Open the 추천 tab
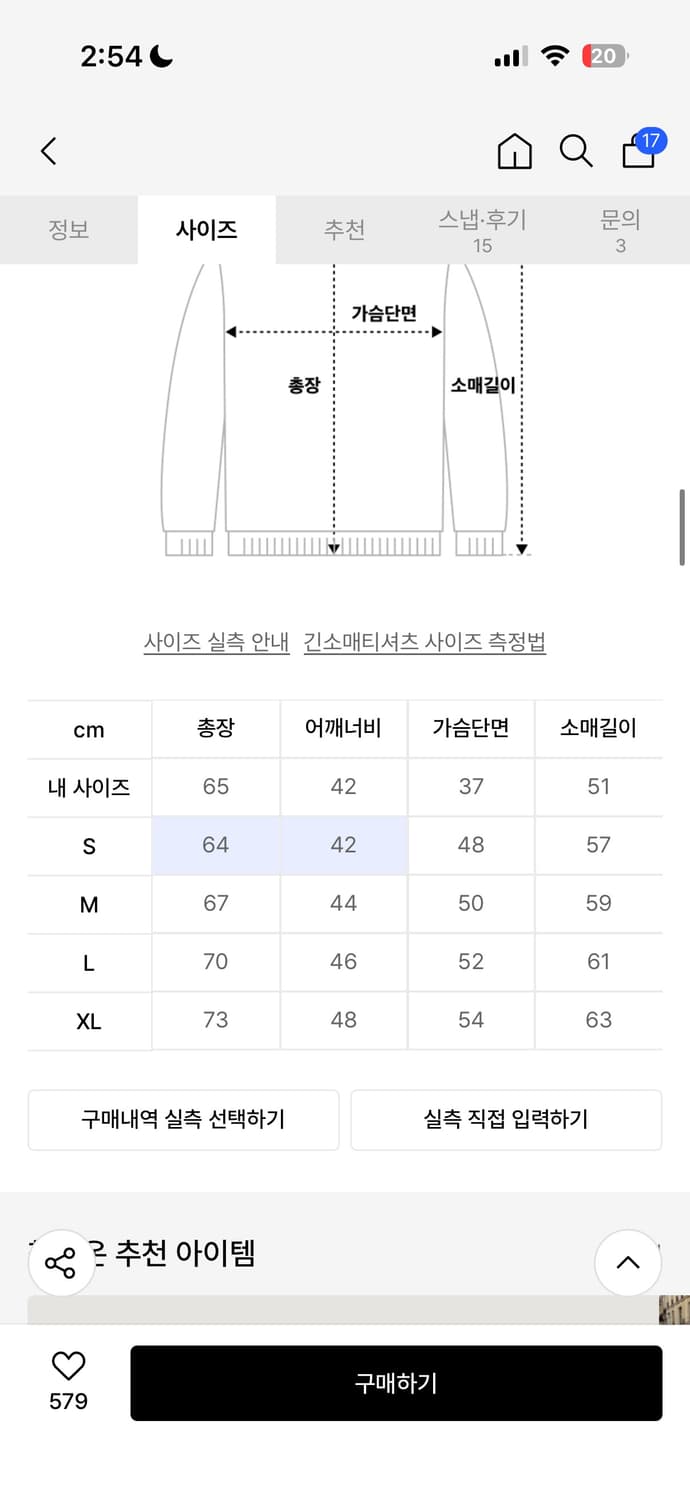 345,229
